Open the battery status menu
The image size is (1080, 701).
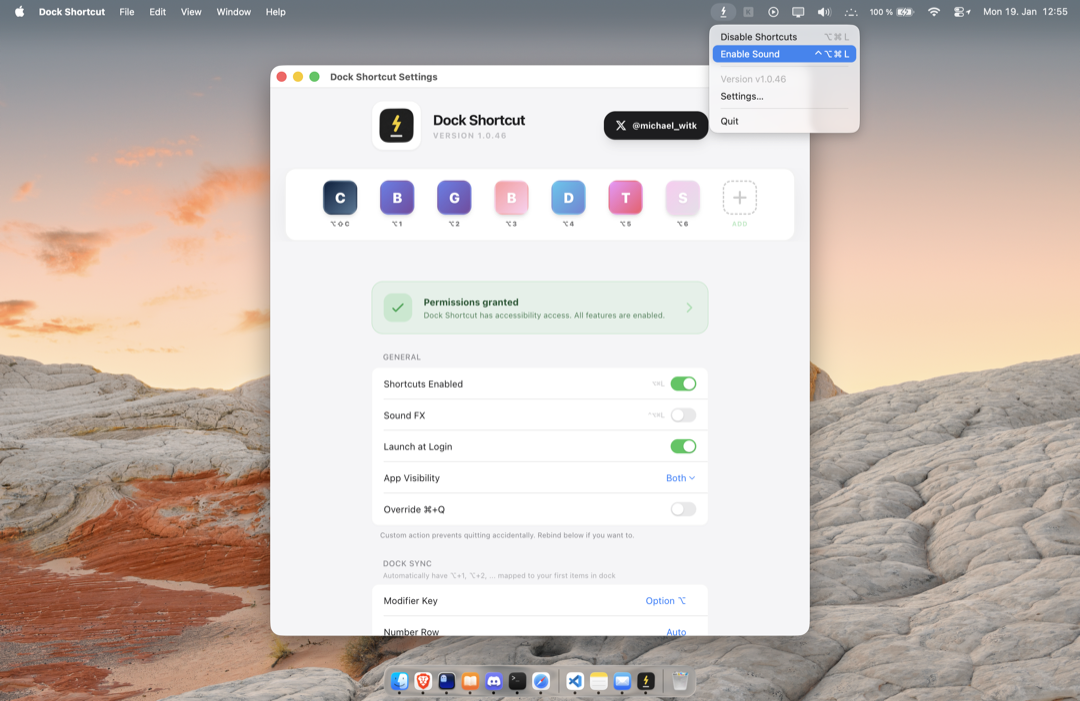click(891, 12)
